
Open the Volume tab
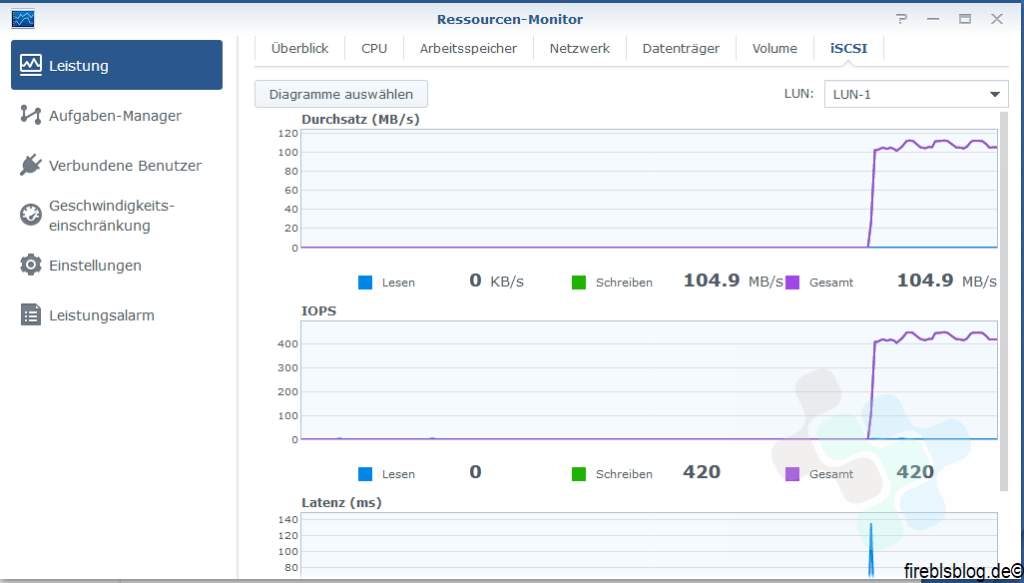[775, 48]
